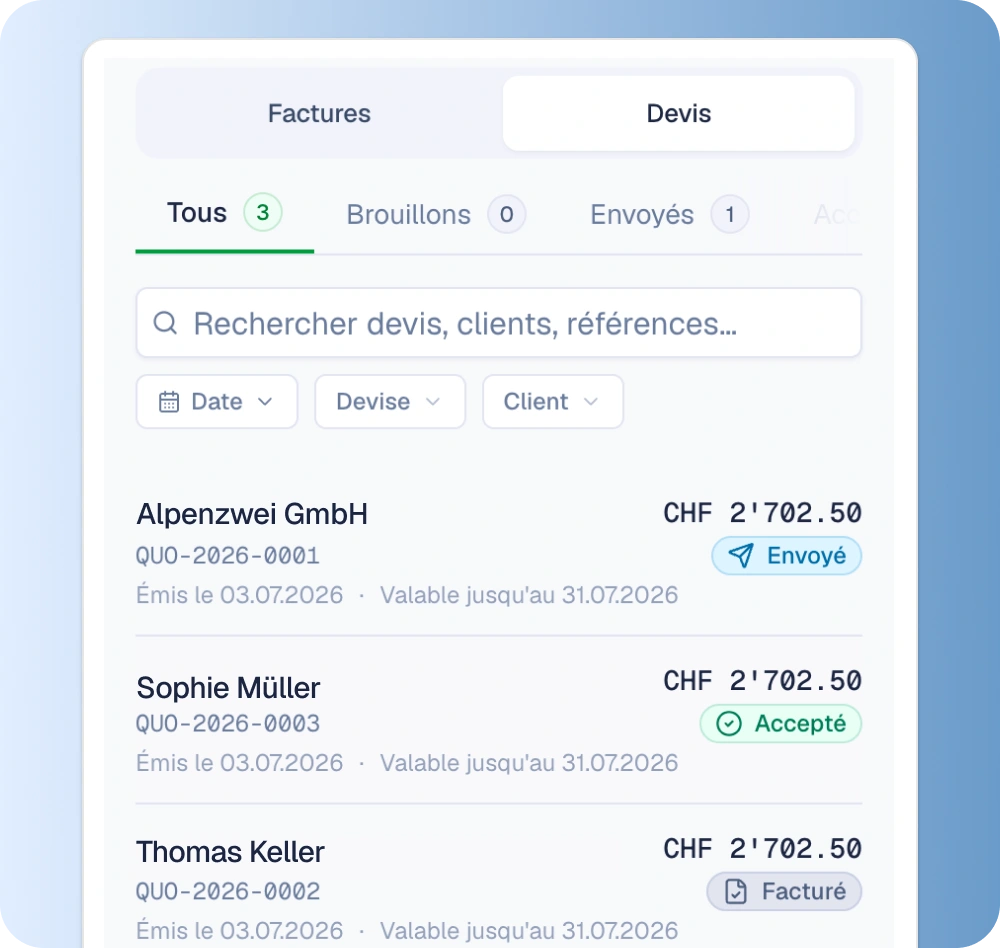Viewport: 1000px width, 948px height.
Task: Expand the Client filter dropdown
Action: point(553,401)
